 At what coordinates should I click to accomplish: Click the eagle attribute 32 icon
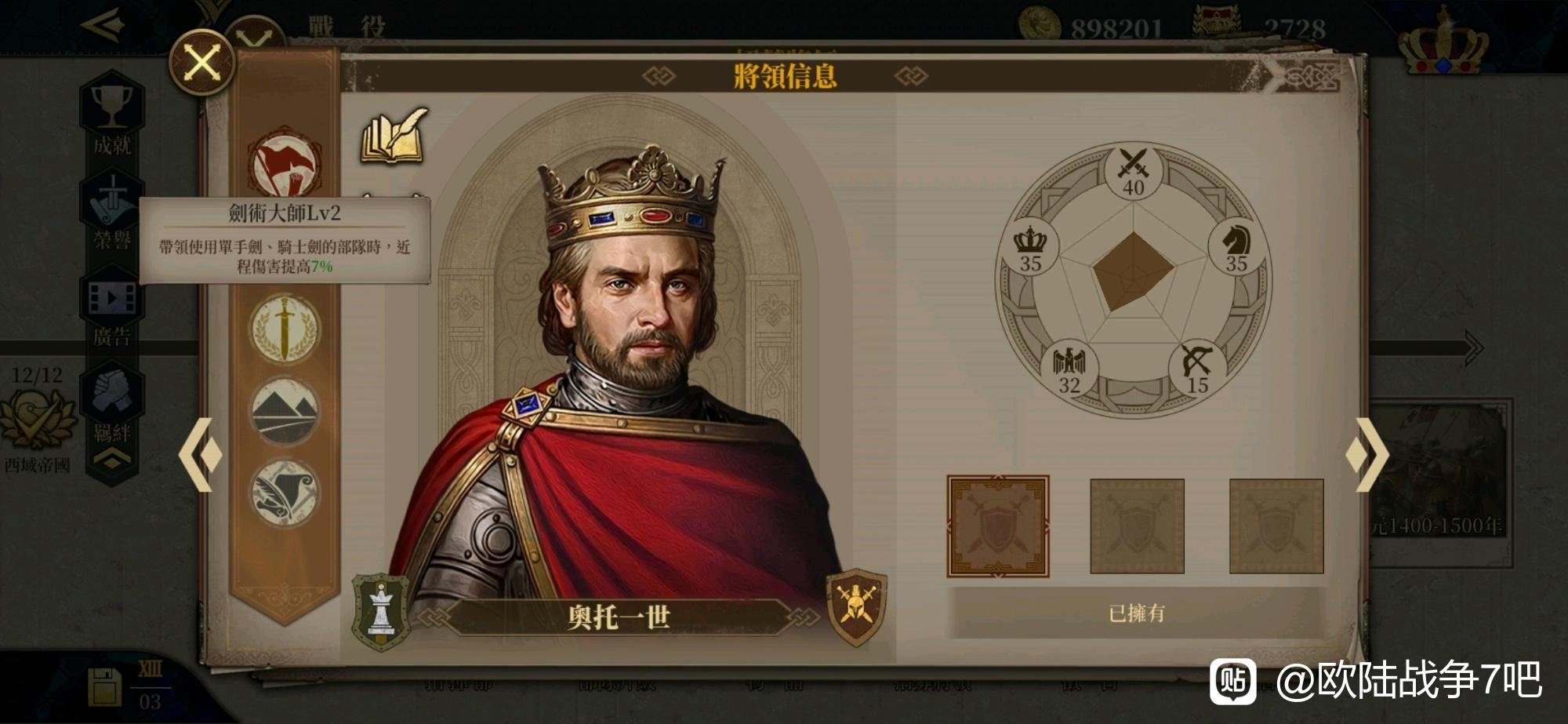pyautogui.click(x=1069, y=368)
